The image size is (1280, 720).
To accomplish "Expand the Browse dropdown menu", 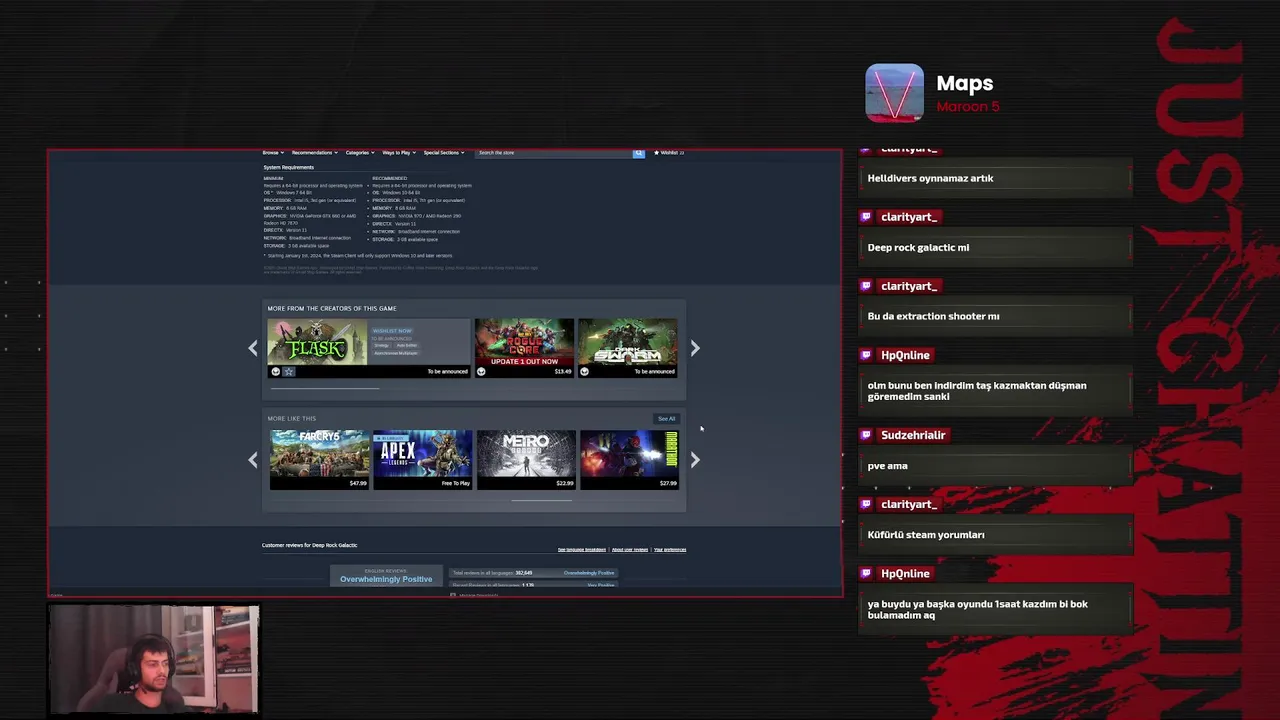I will click(x=272, y=153).
